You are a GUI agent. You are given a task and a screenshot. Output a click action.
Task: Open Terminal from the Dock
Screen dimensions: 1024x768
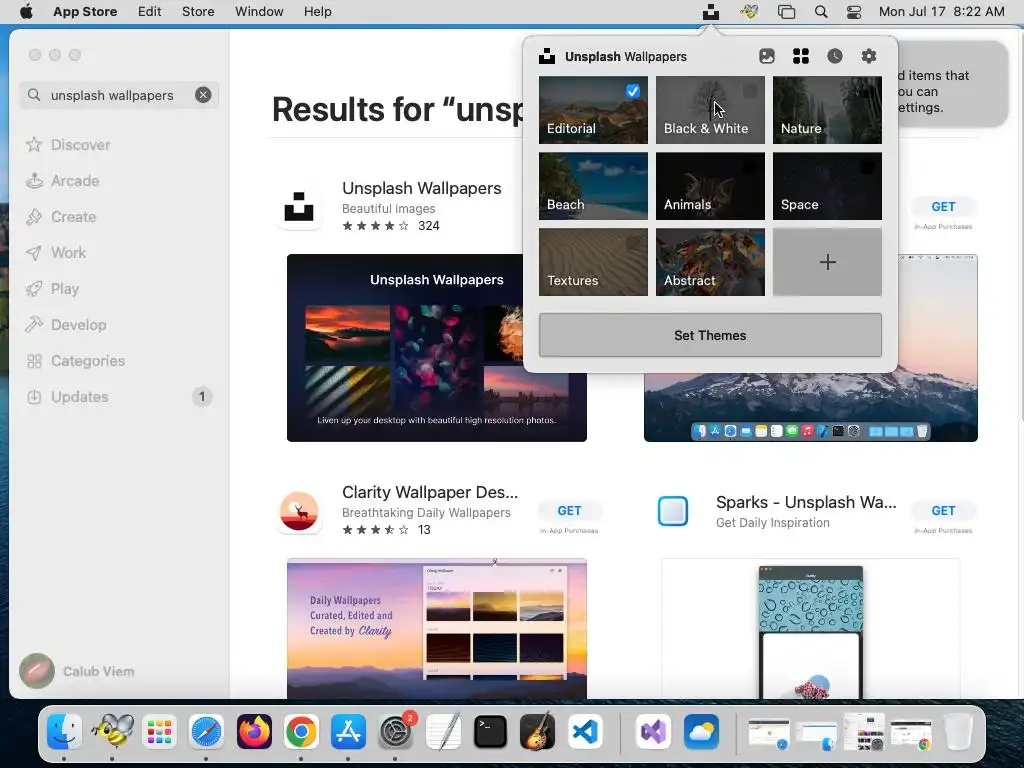pyautogui.click(x=490, y=731)
